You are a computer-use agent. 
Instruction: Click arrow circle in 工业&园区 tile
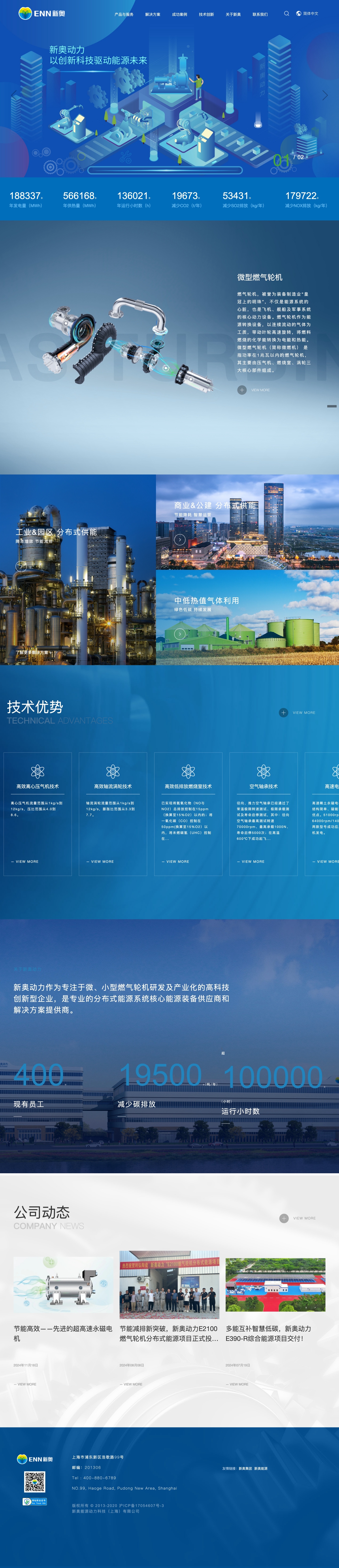[x=21, y=566]
